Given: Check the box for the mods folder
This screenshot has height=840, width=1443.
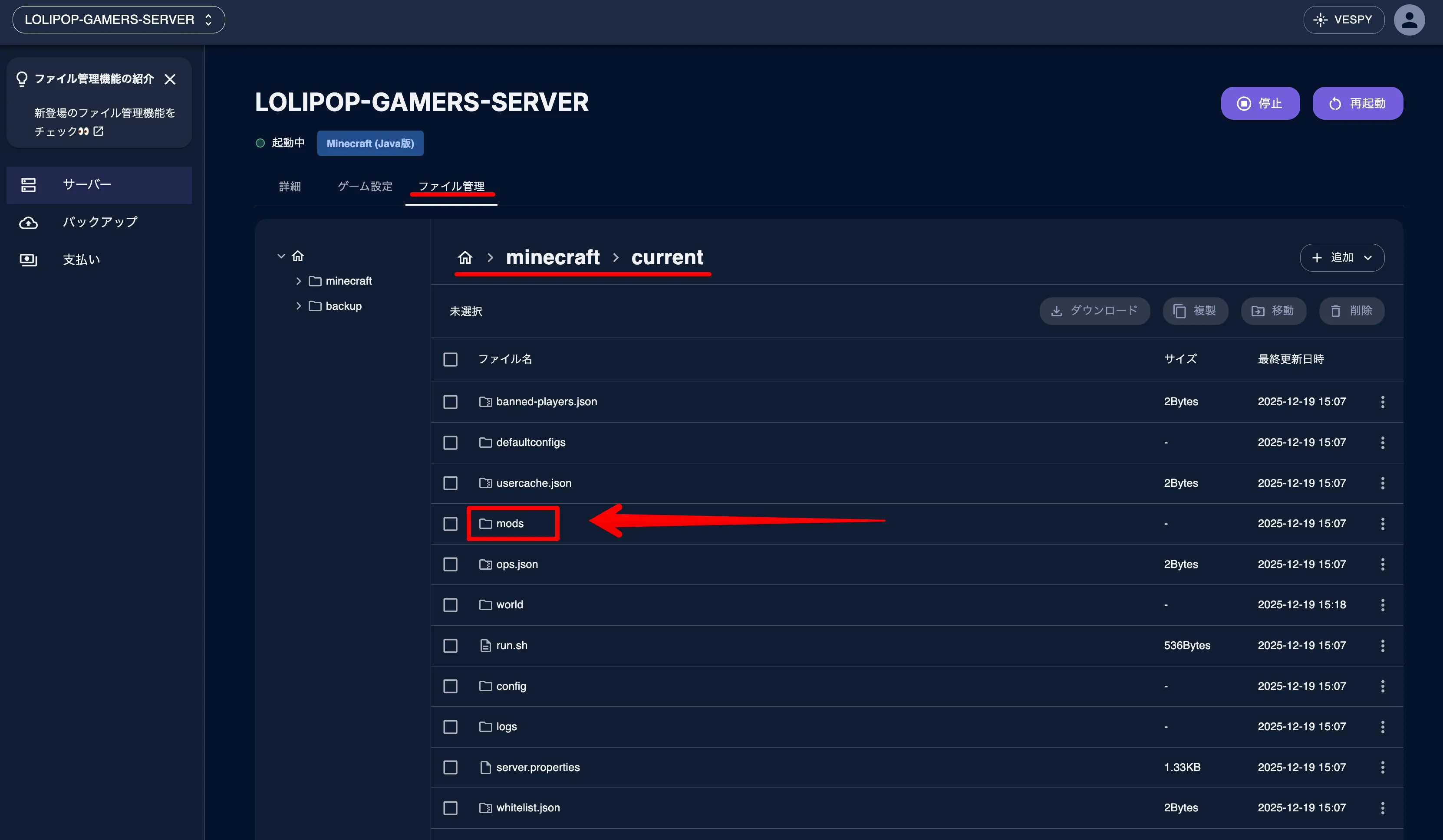Looking at the screenshot, I should (450, 524).
